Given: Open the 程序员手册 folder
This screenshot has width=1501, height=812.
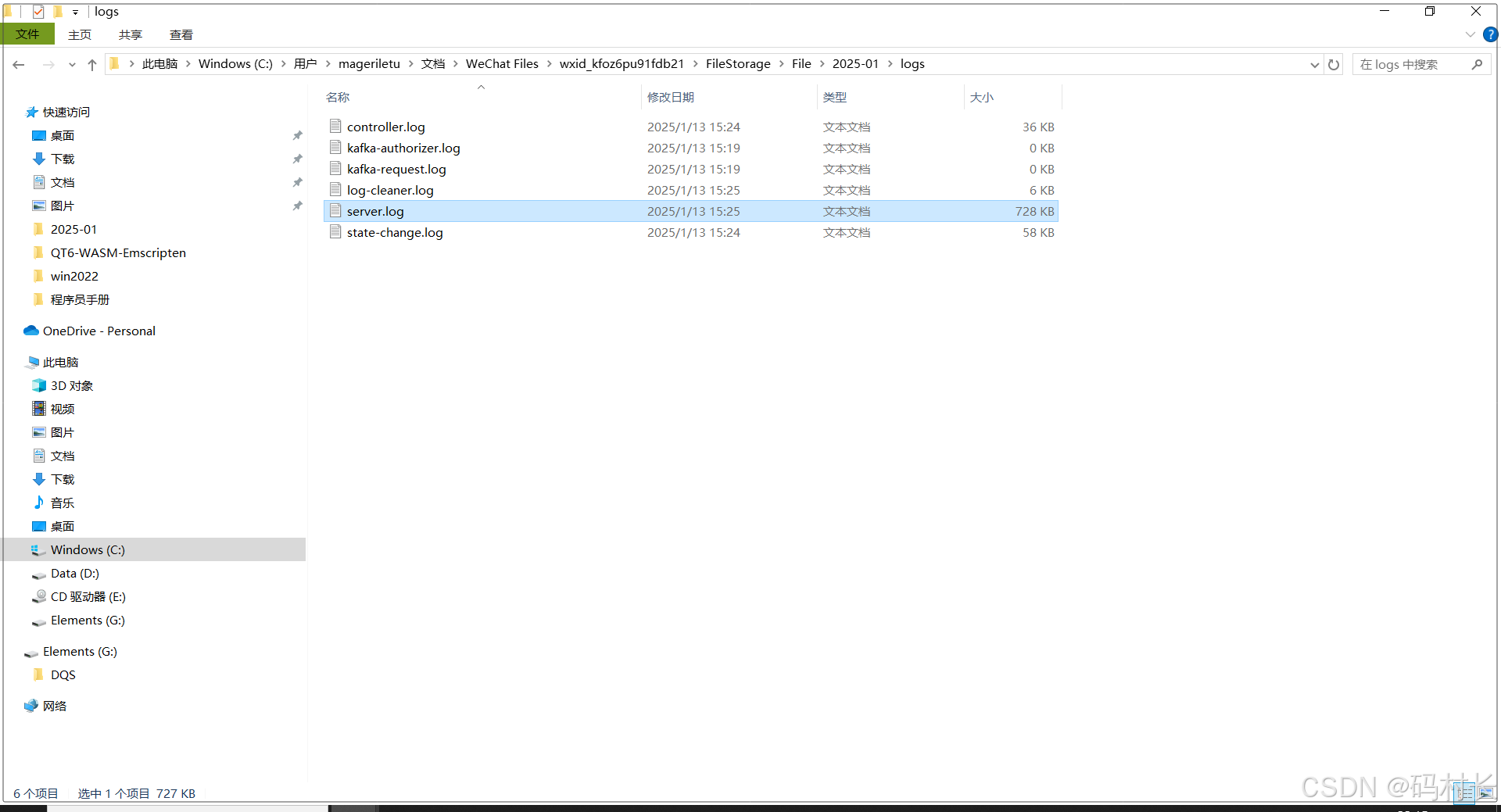Looking at the screenshot, I should (x=80, y=299).
